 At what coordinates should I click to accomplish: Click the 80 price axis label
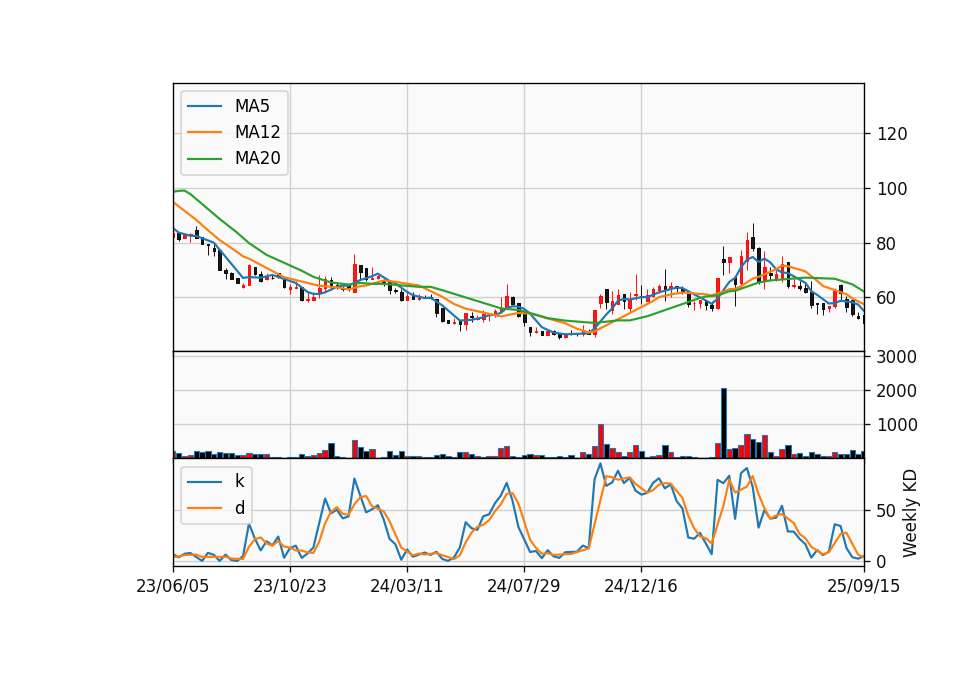pyautogui.click(x=887, y=244)
